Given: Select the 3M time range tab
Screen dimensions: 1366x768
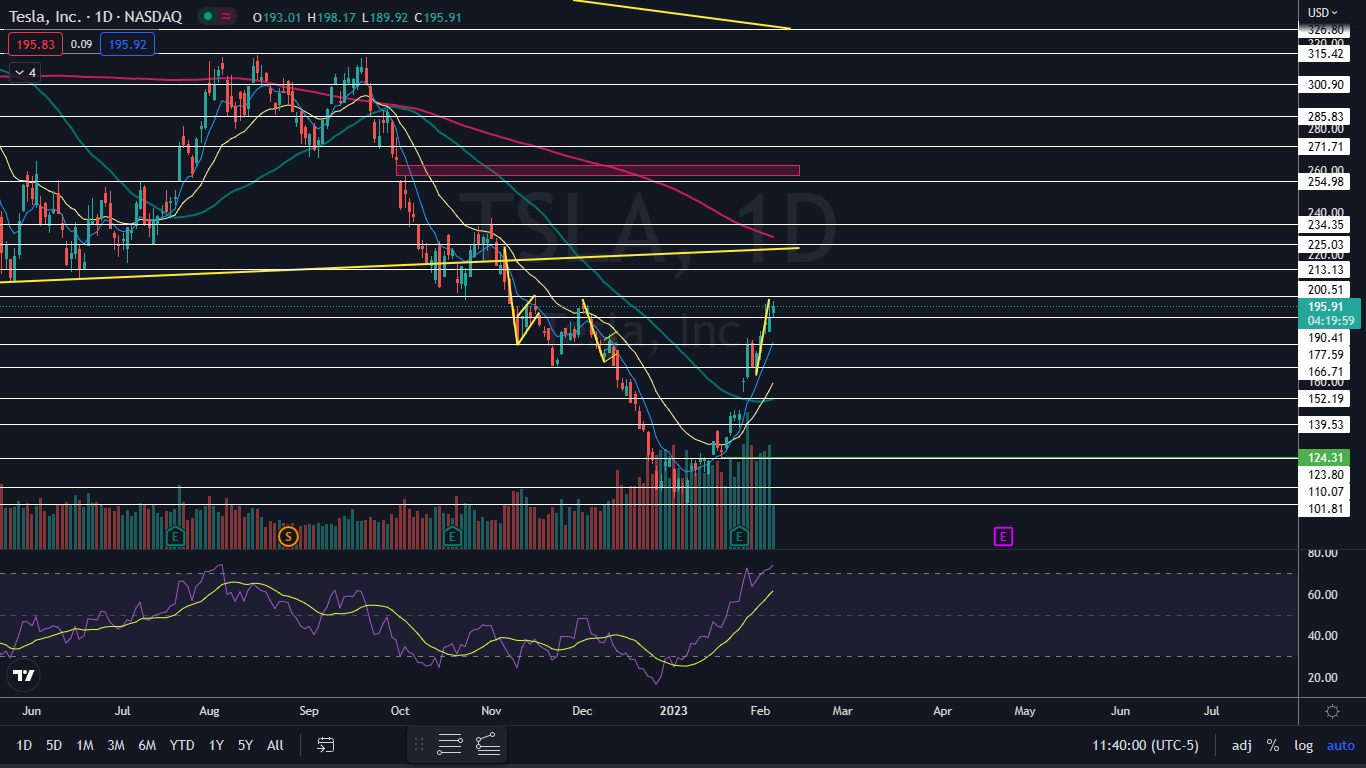Looking at the screenshot, I should [x=116, y=745].
